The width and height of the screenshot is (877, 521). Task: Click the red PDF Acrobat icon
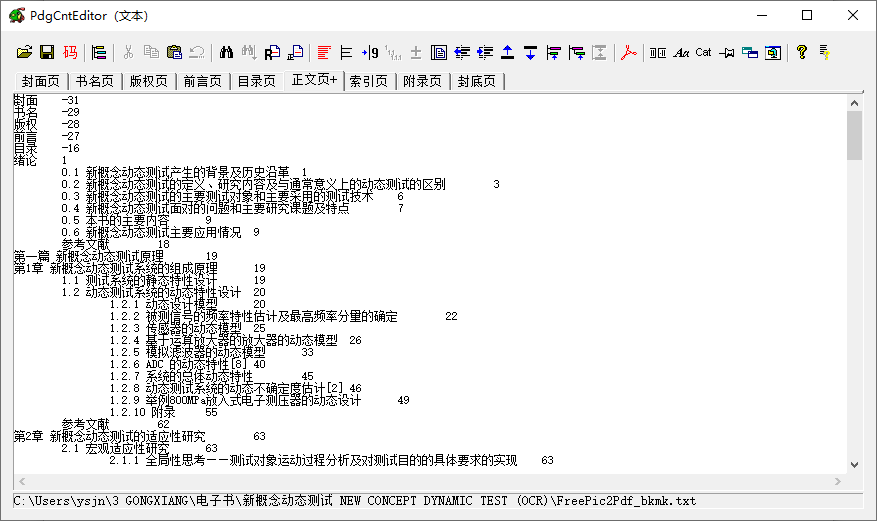[629, 53]
